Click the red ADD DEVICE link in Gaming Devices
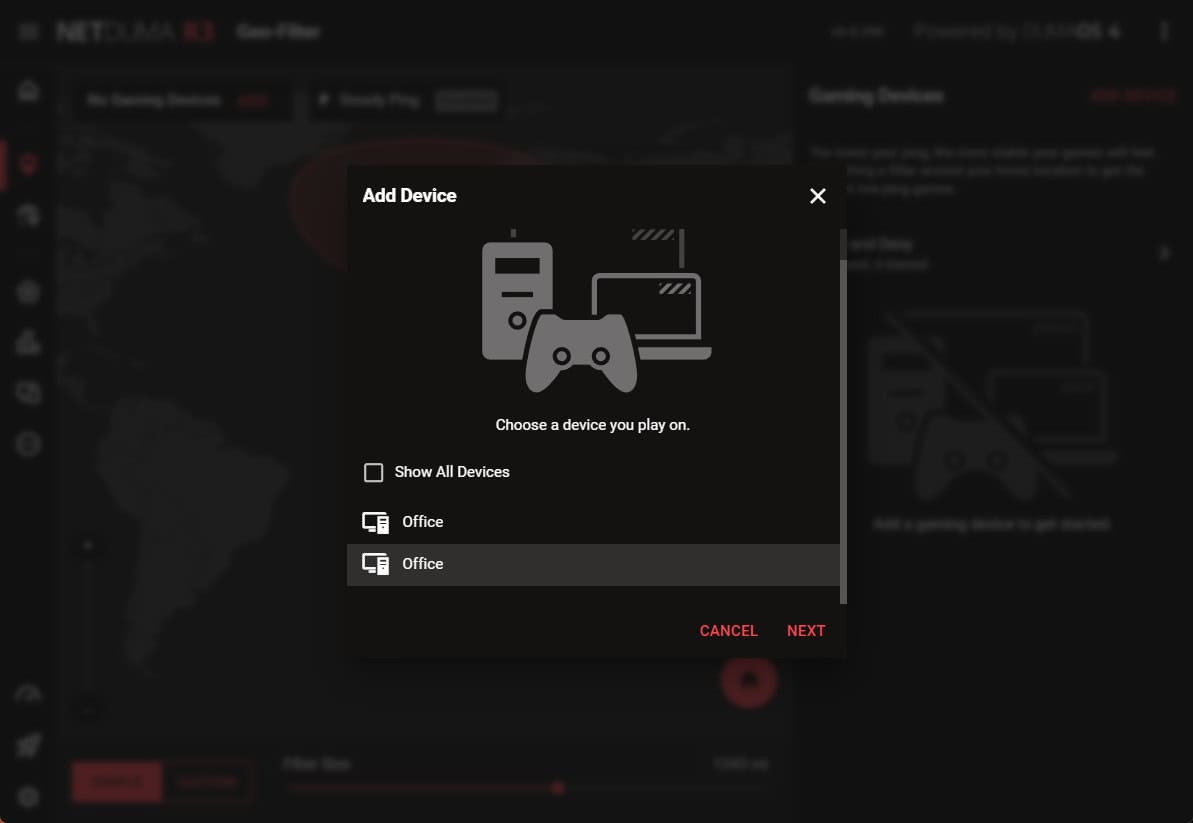 (1133, 96)
